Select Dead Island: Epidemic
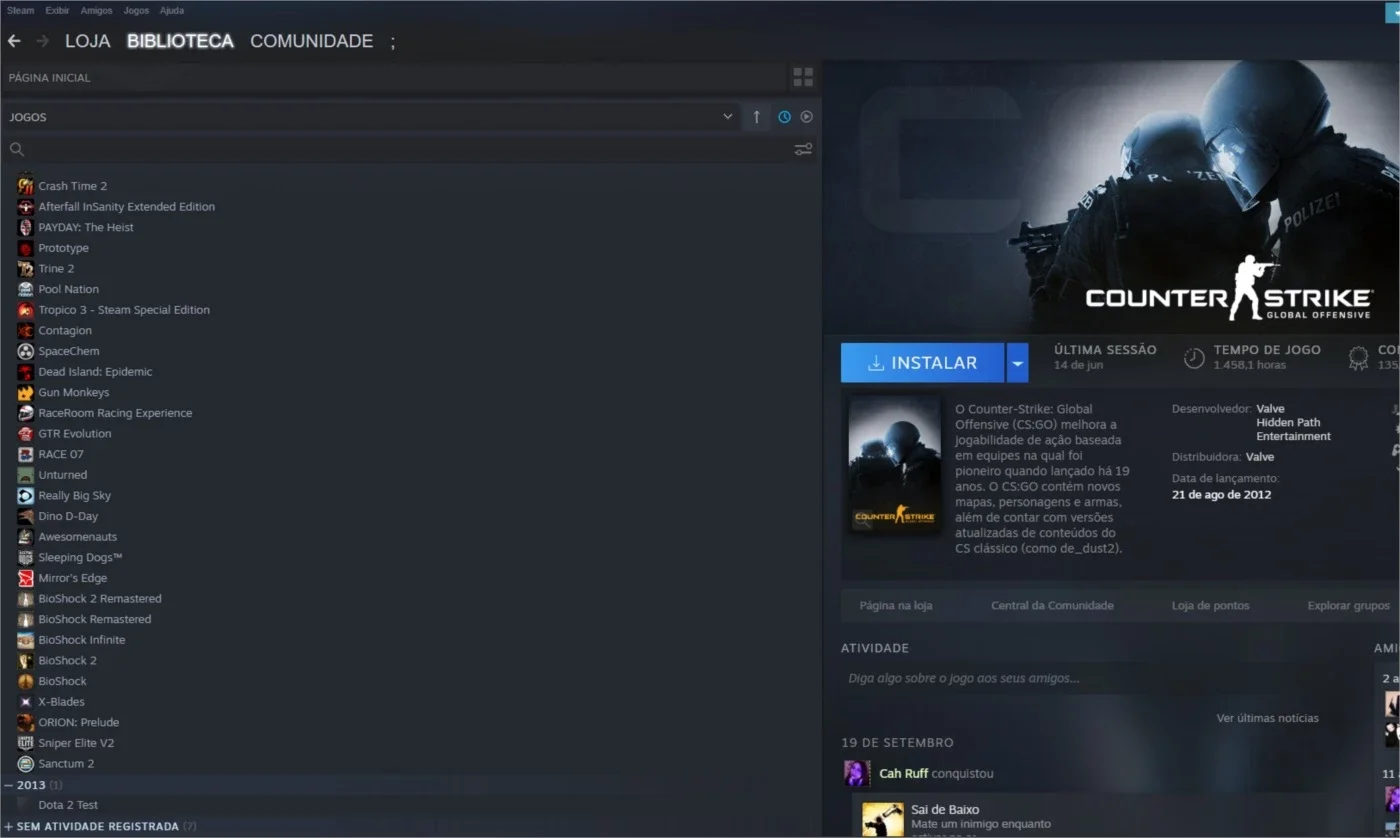The width and height of the screenshot is (1400, 838). coord(95,372)
